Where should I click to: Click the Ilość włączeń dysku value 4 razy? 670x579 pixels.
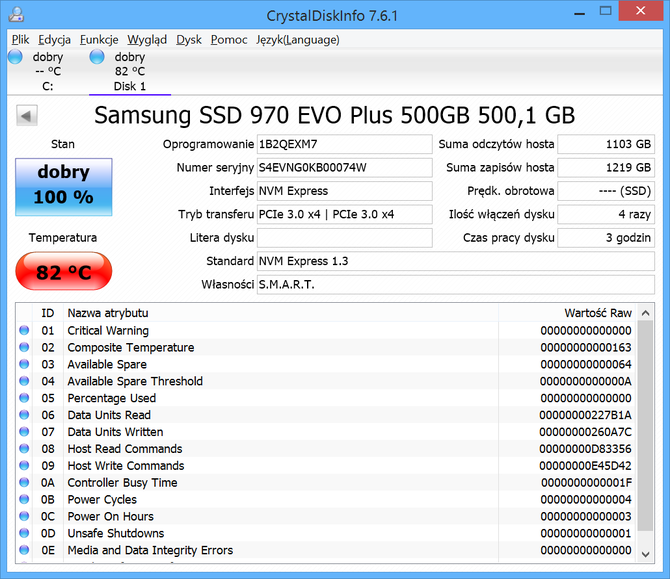(x=606, y=215)
